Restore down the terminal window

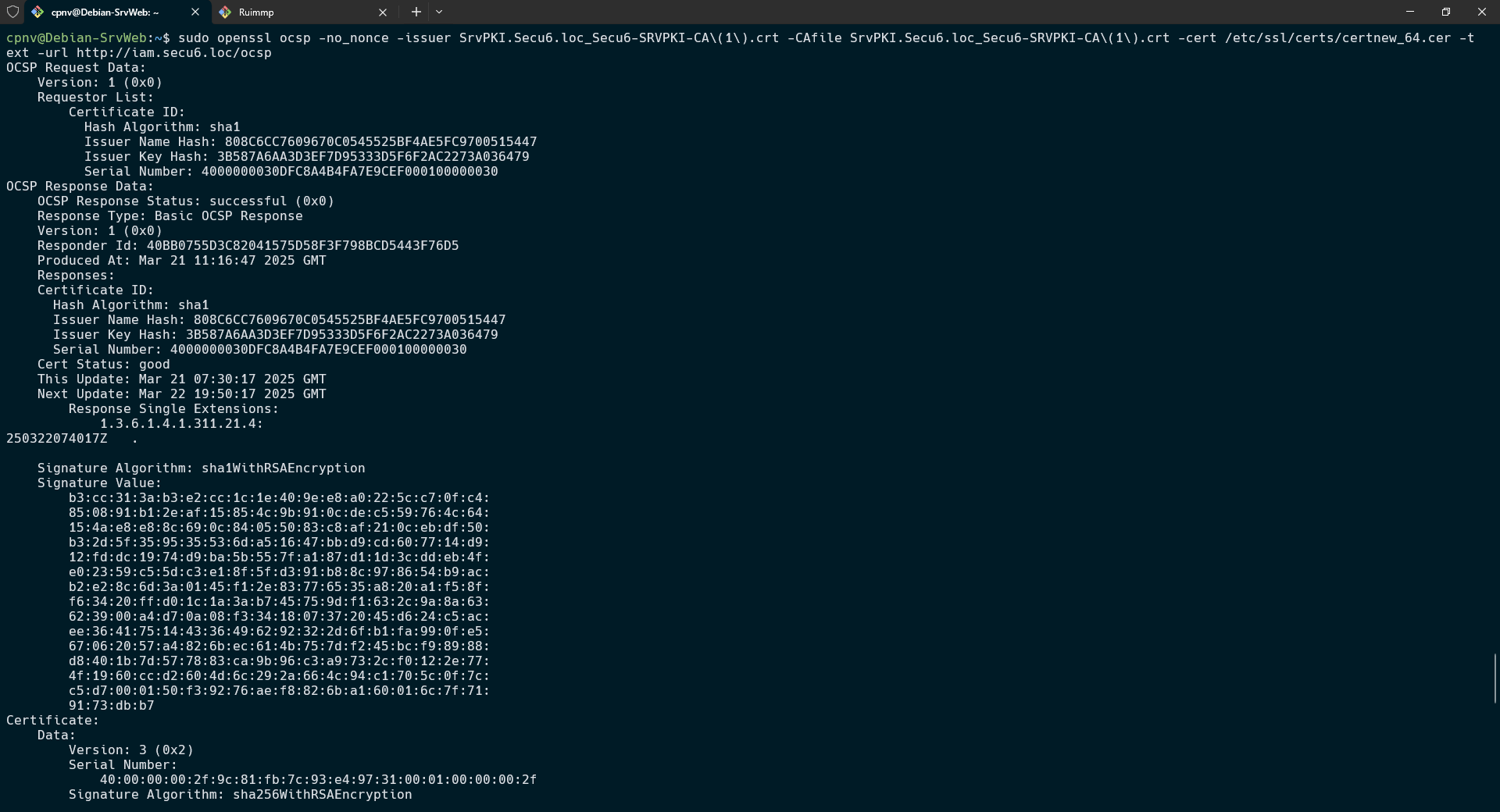click(1446, 12)
